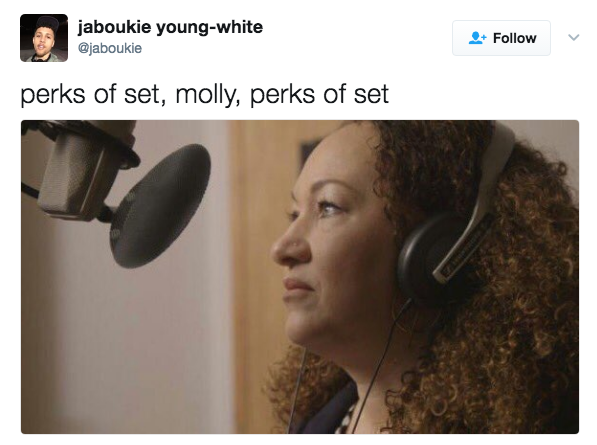Click the dark picture frame on the wall
The image size is (597, 445).
pyautogui.click(x=308, y=154)
